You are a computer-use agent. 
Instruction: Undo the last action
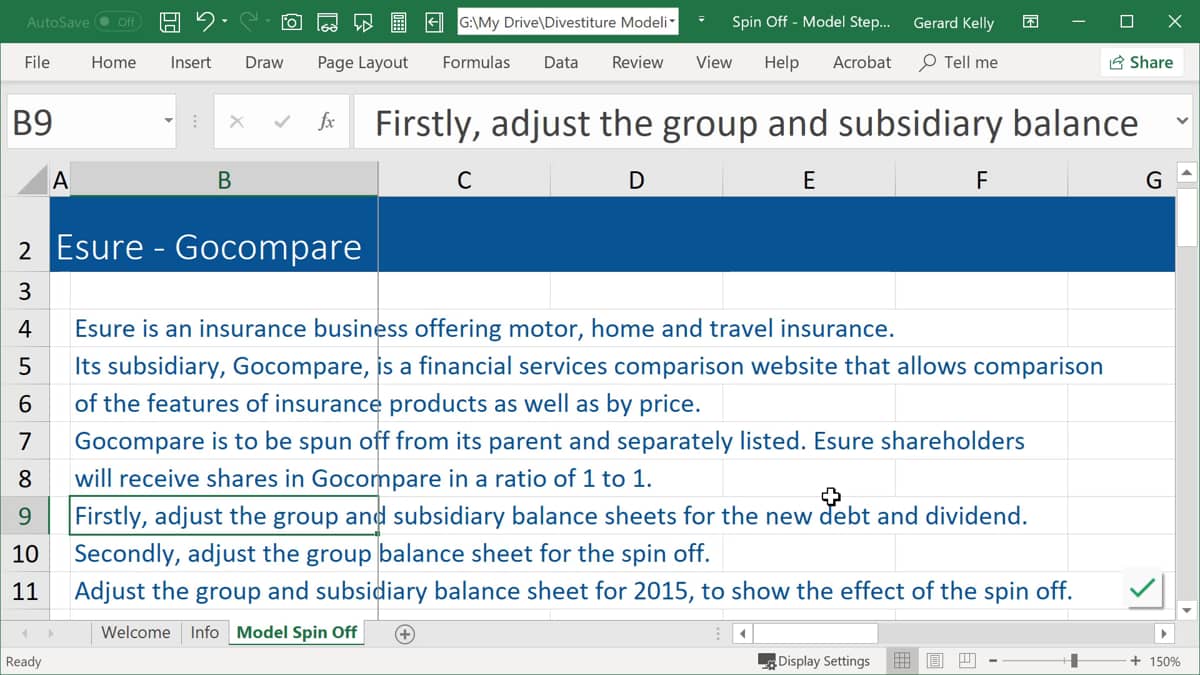[x=206, y=21]
